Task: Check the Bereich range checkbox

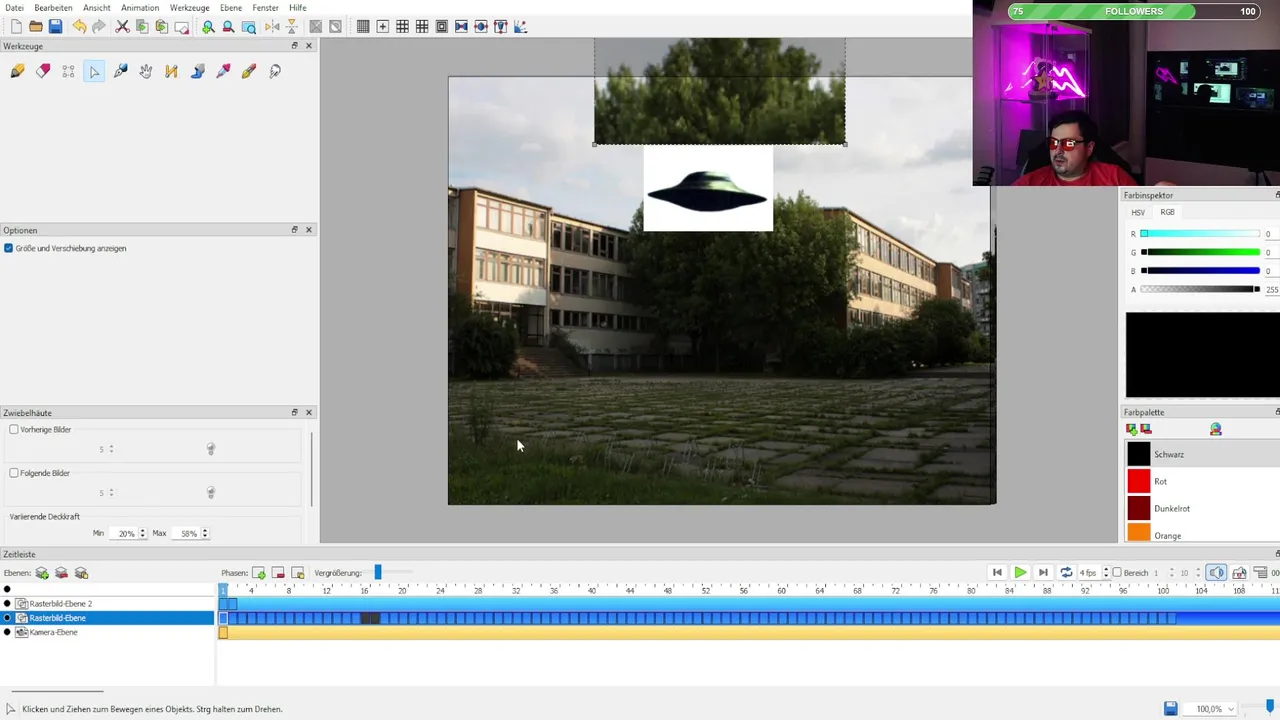Action: [x=1117, y=573]
